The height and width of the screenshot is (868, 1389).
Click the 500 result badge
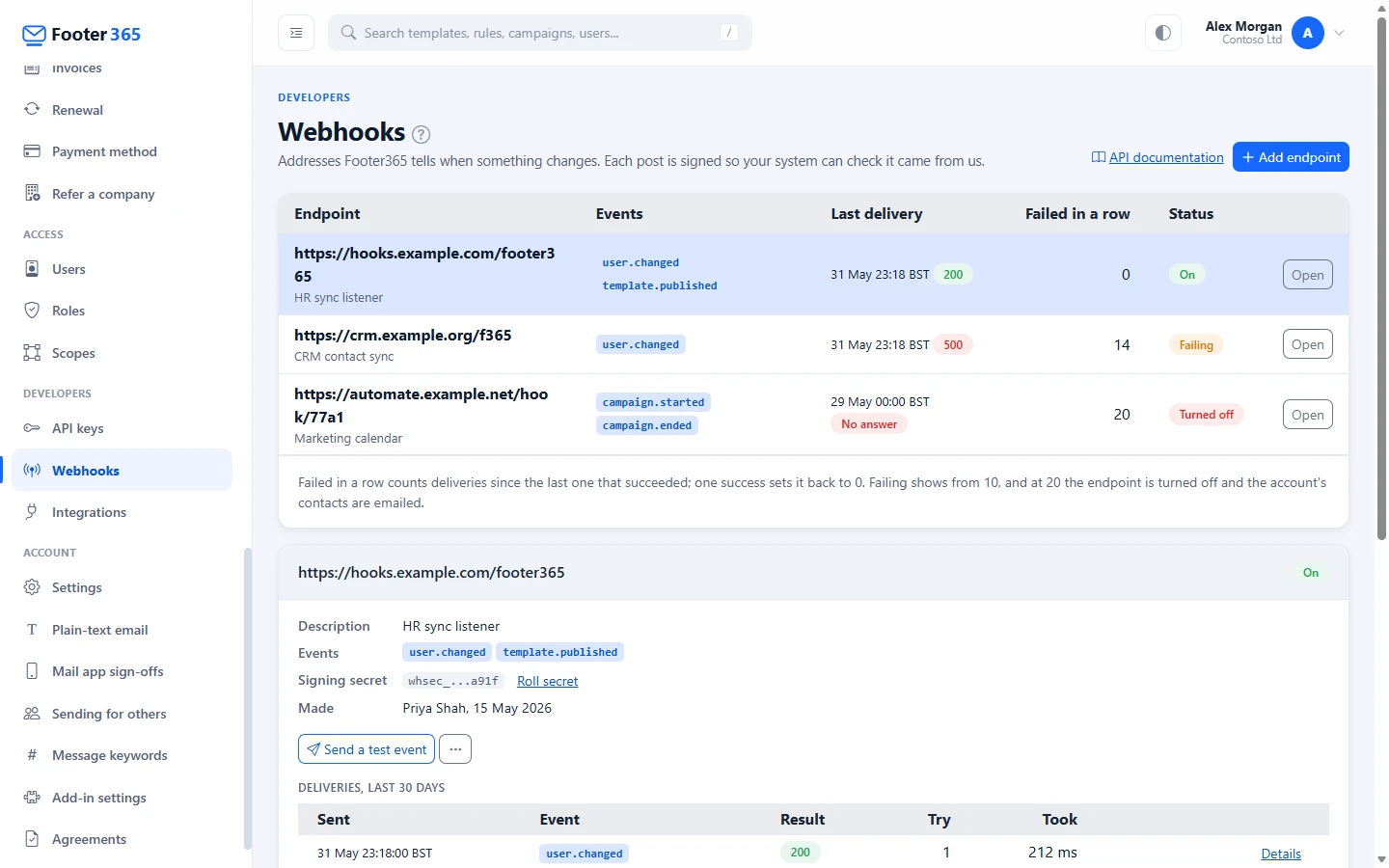953,344
